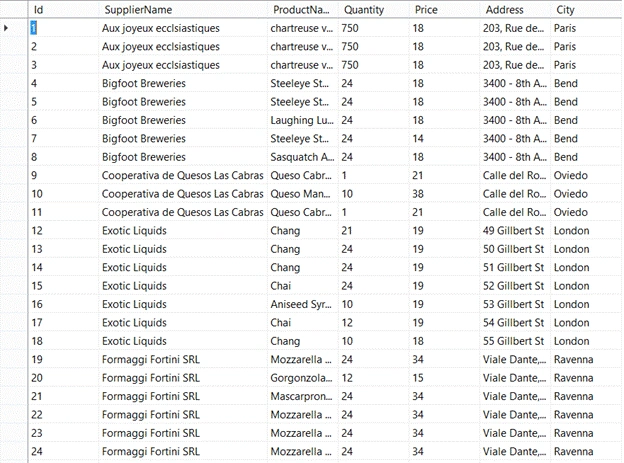Select the Id cell with value 24
This screenshot has height=463, width=624.
point(64,451)
